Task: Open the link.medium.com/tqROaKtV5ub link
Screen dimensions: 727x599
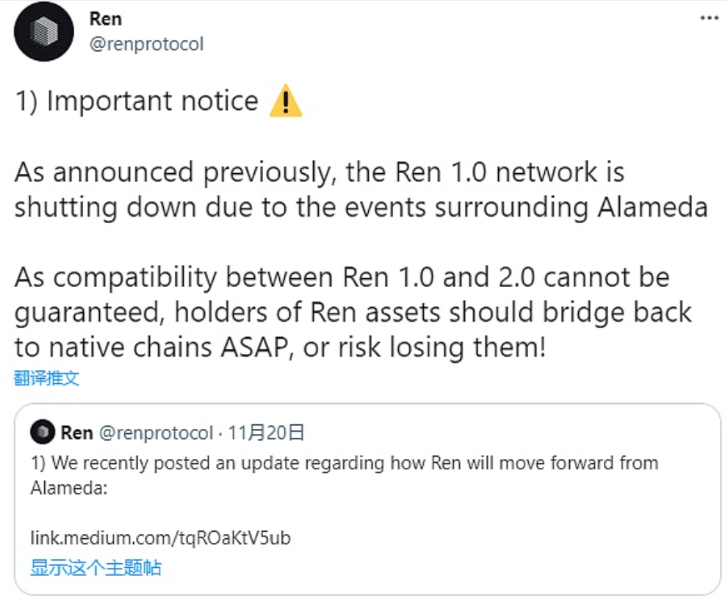Action: (160, 538)
